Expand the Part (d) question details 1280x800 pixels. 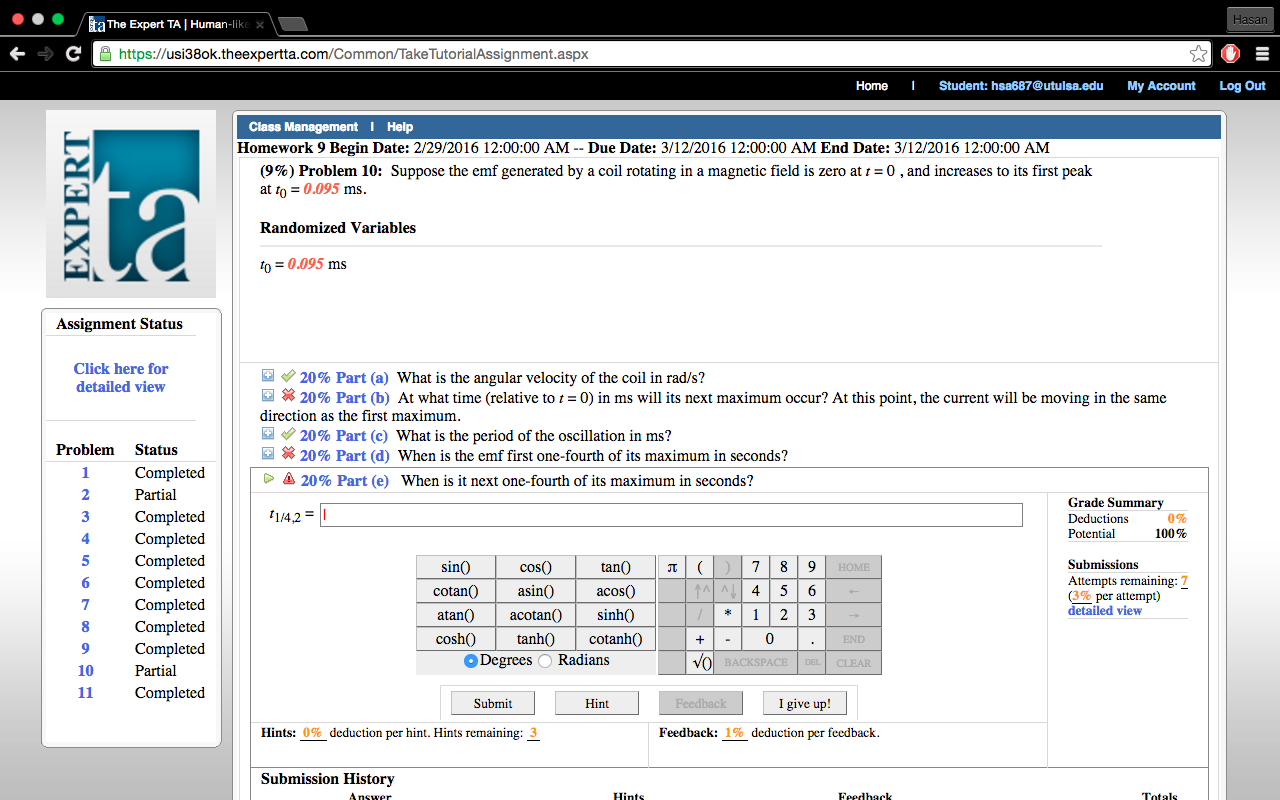[x=267, y=455]
